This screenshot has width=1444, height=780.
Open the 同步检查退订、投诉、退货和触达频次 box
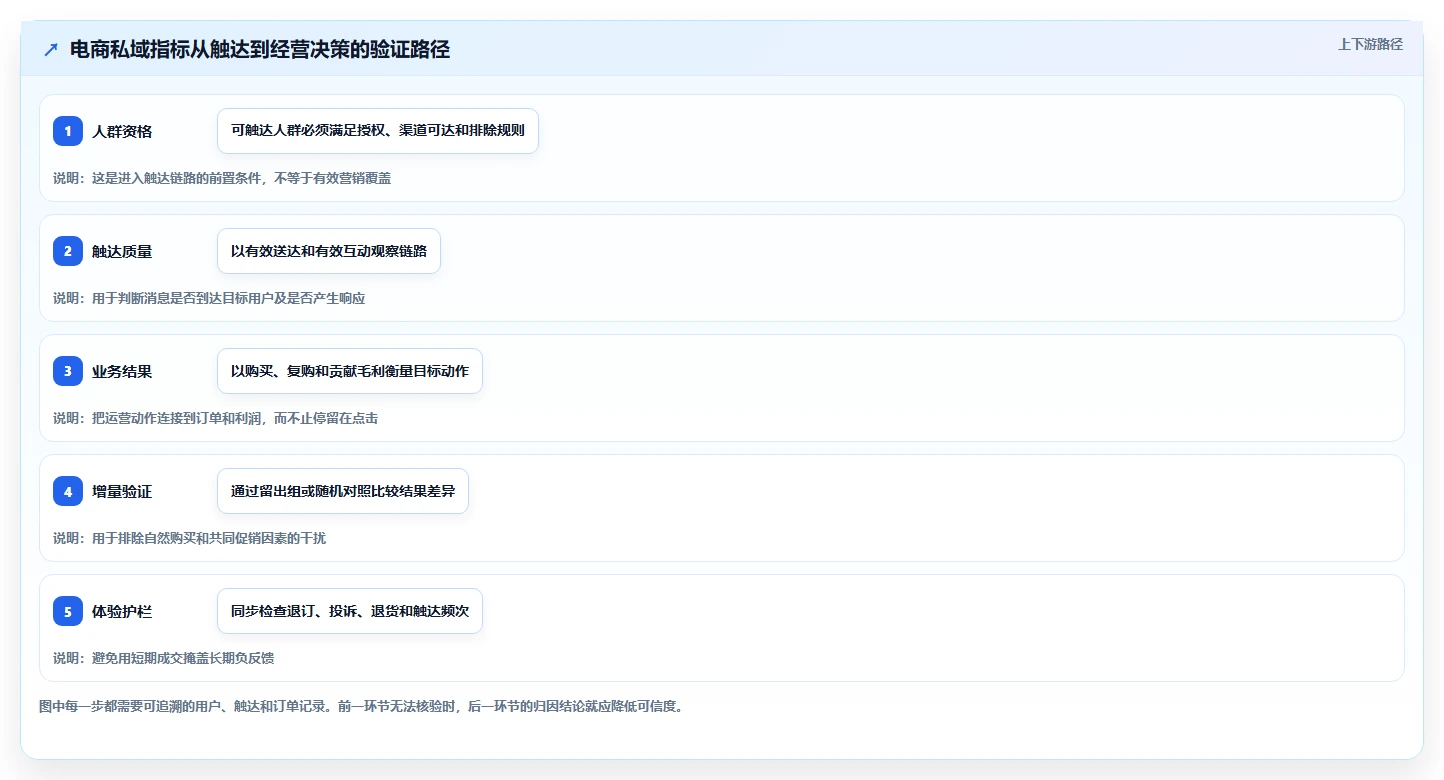point(350,611)
